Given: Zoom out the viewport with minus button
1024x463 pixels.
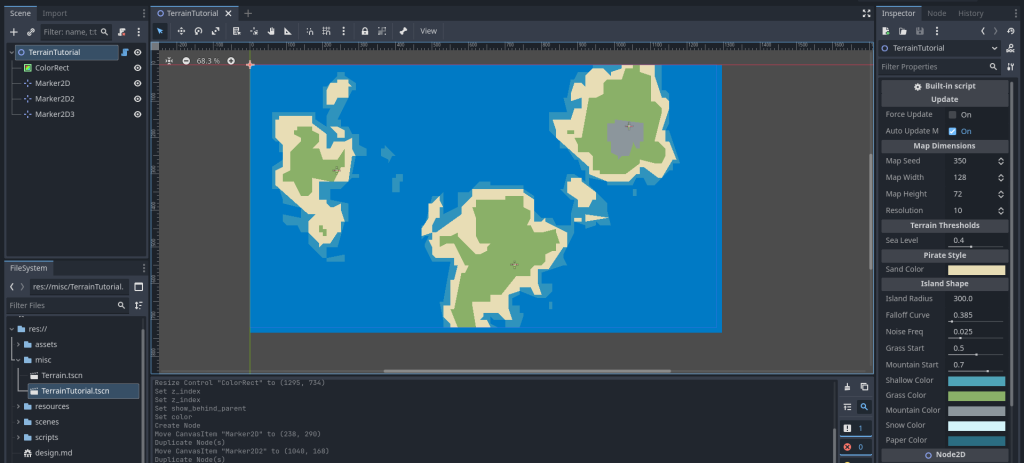Looking at the screenshot, I should point(186,61).
